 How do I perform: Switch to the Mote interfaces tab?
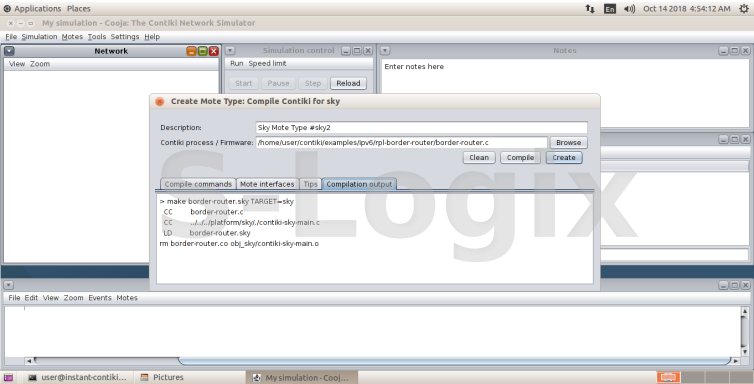(x=267, y=184)
